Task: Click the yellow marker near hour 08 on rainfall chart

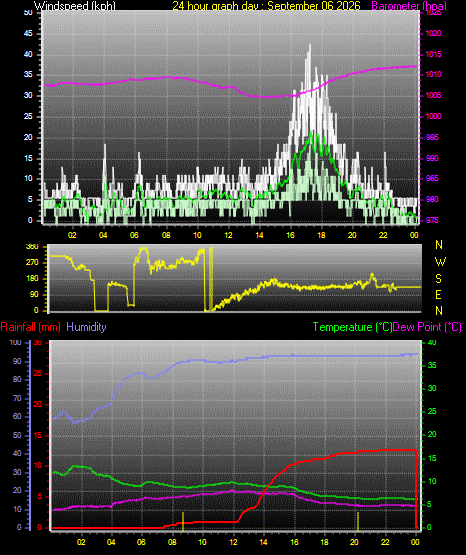Action: [183, 521]
